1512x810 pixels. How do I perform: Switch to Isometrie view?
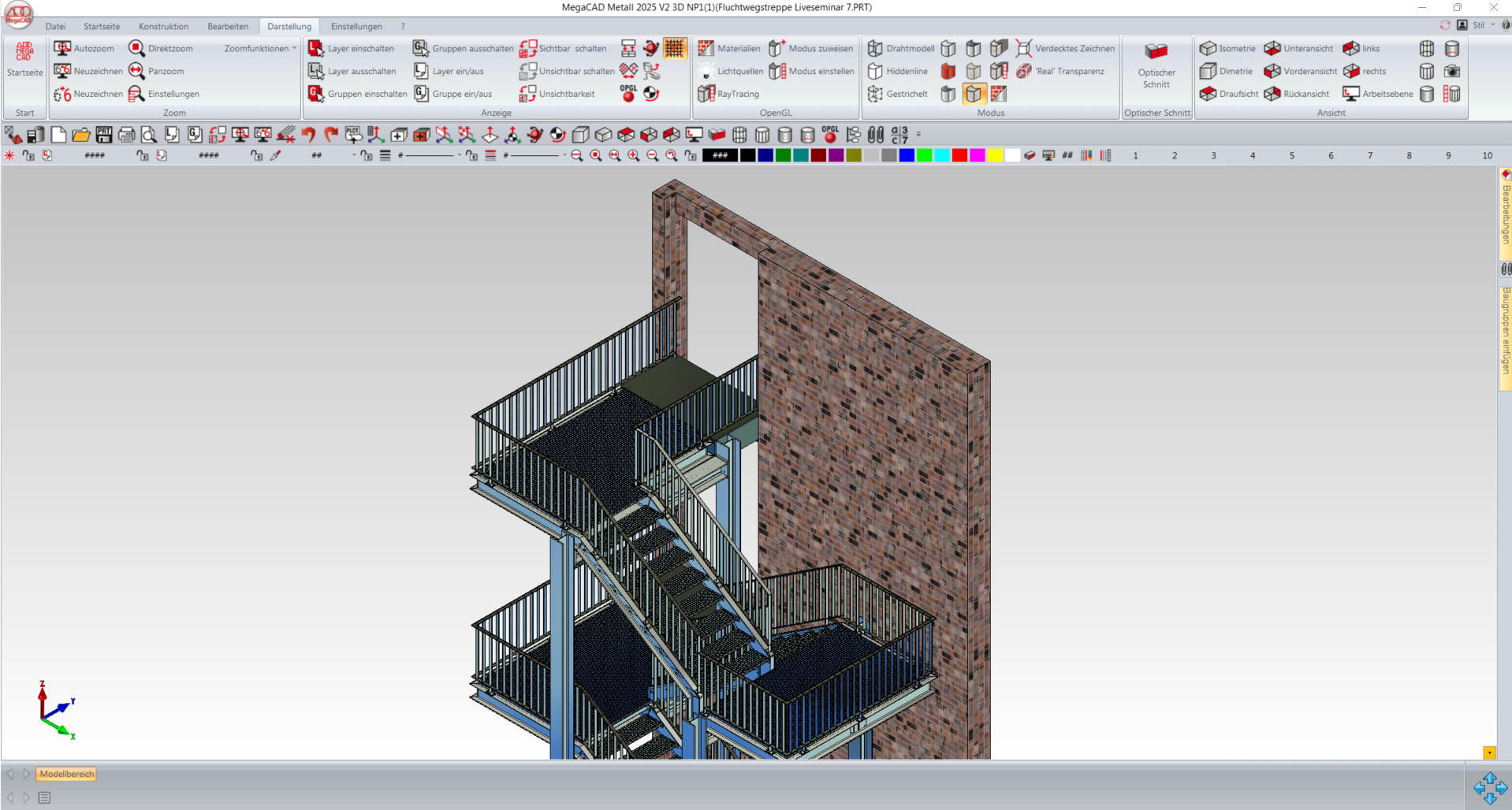[1227, 48]
